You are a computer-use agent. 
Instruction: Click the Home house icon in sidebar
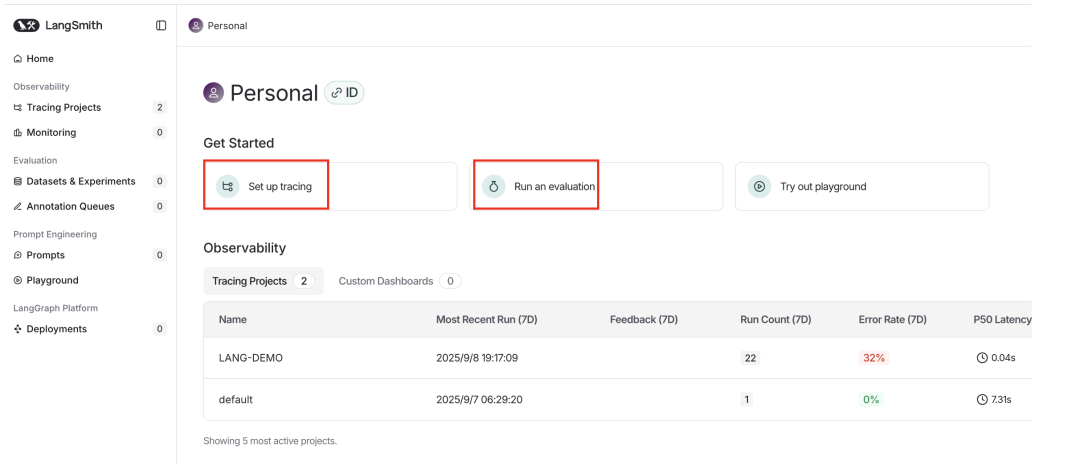click(x=18, y=59)
